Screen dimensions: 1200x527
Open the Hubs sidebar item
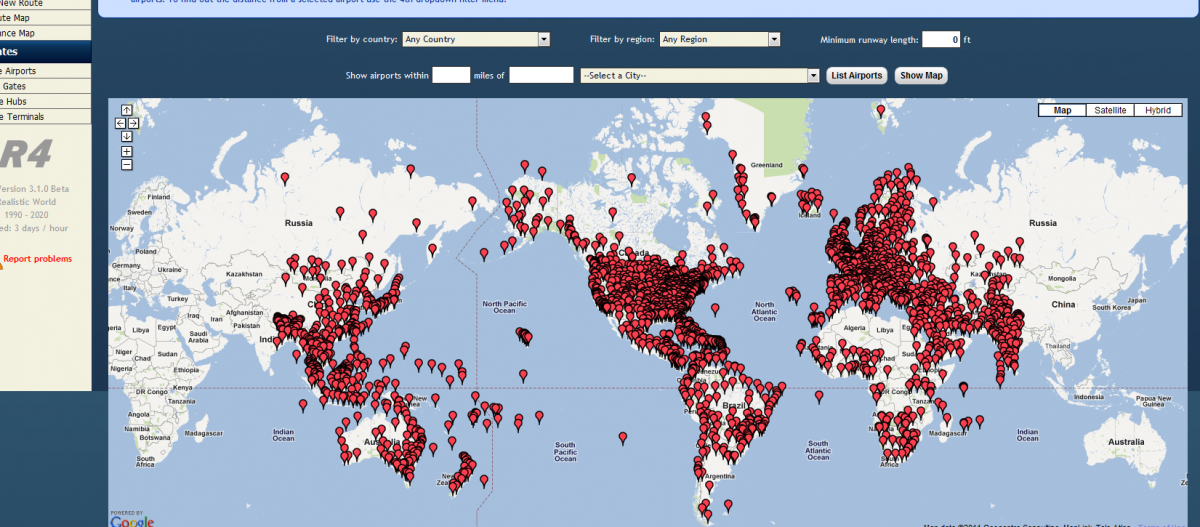[45, 101]
